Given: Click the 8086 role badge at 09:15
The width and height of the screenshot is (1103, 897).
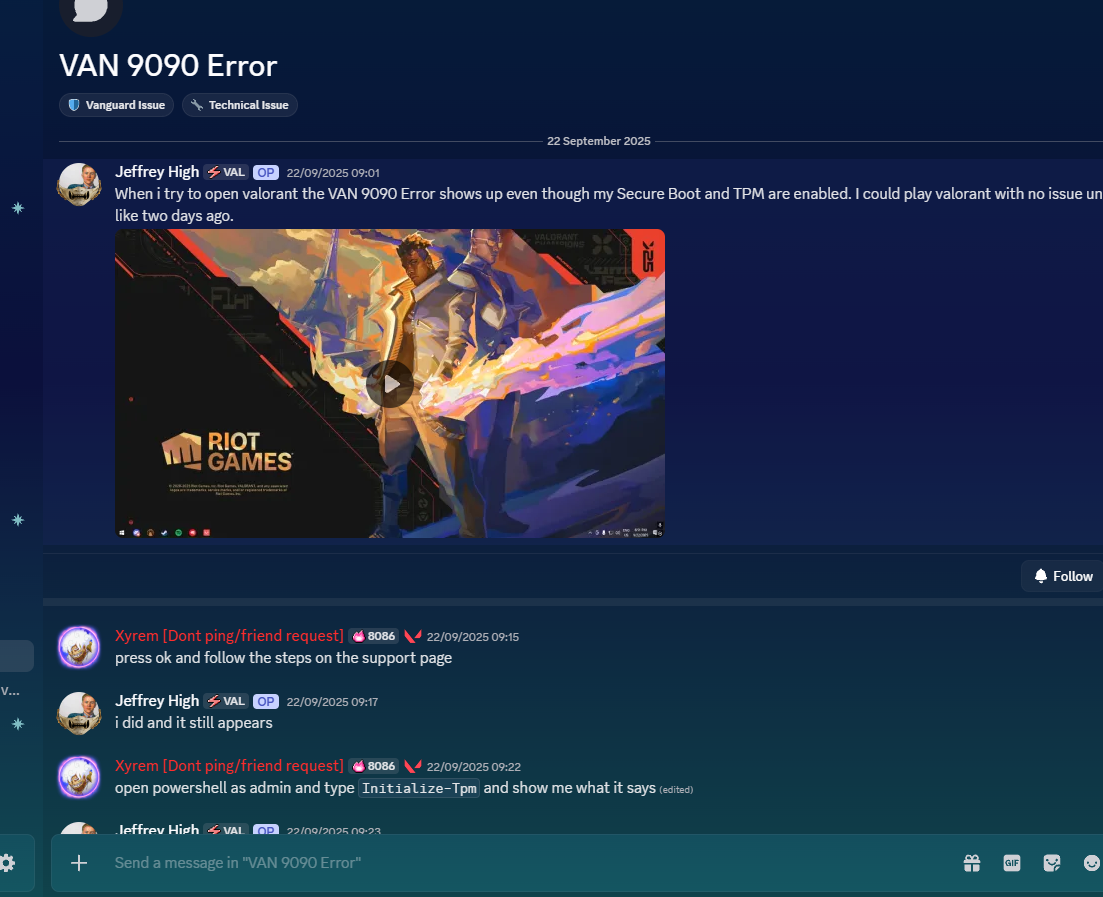Looking at the screenshot, I should click(x=374, y=636).
